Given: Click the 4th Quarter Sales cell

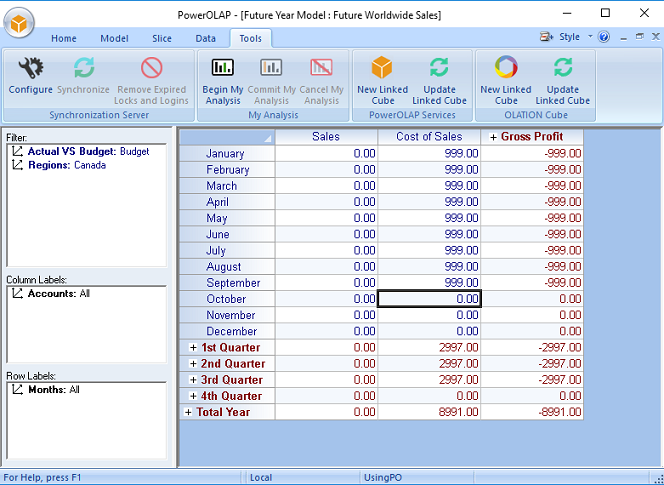Looking at the screenshot, I should point(326,396).
